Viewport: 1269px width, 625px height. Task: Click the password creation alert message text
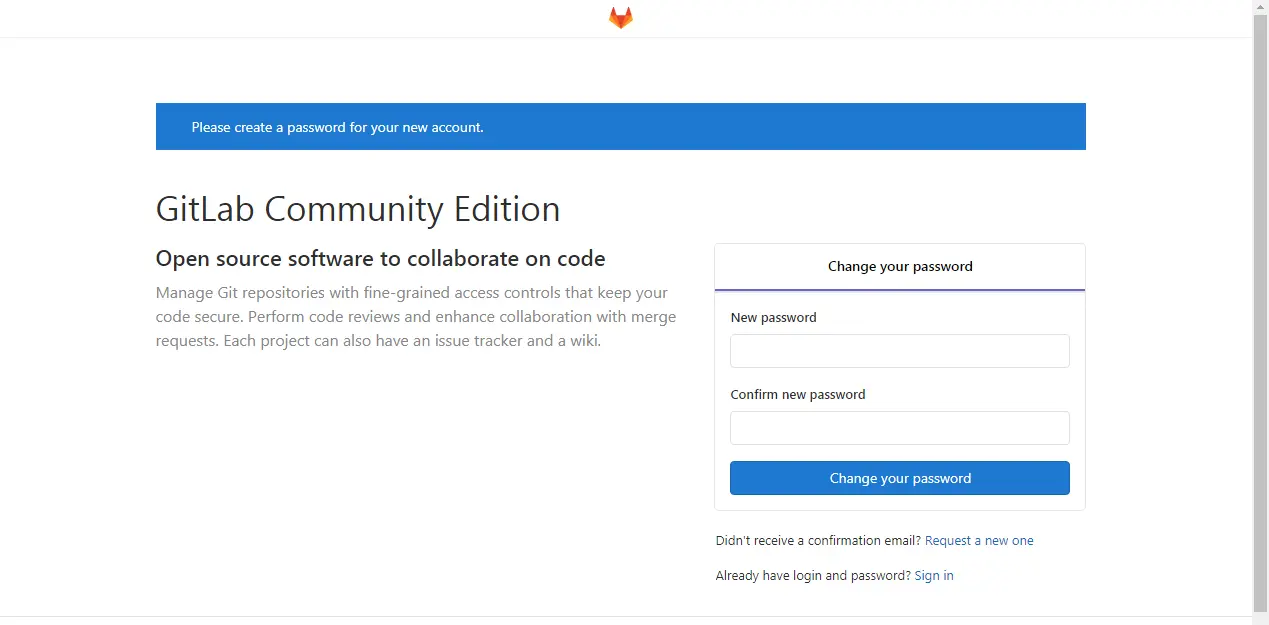click(338, 127)
